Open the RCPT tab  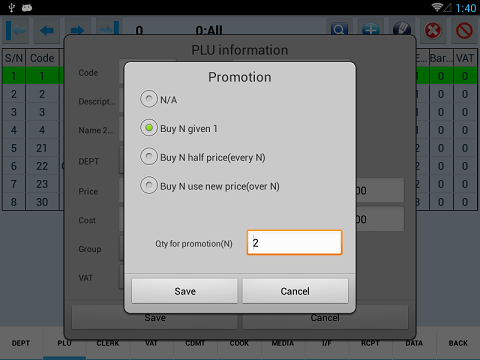(x=370, y=343)
